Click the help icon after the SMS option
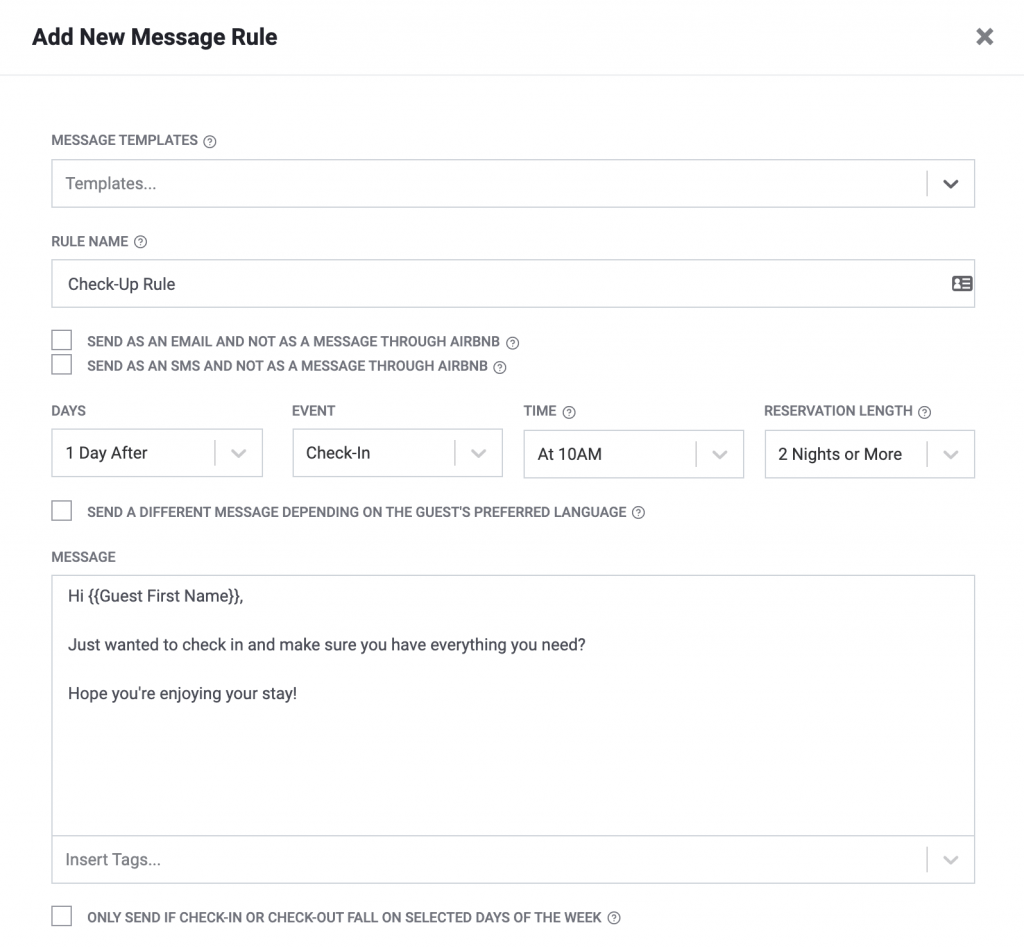The image size is (1024, 948). click(x=499, y=366)
